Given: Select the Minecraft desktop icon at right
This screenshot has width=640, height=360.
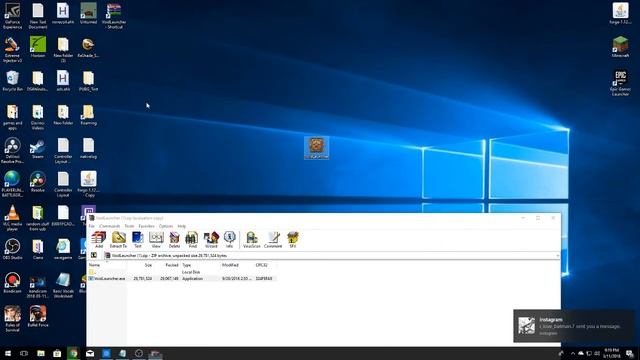Looking at the screenshot, I should point(620,47).
